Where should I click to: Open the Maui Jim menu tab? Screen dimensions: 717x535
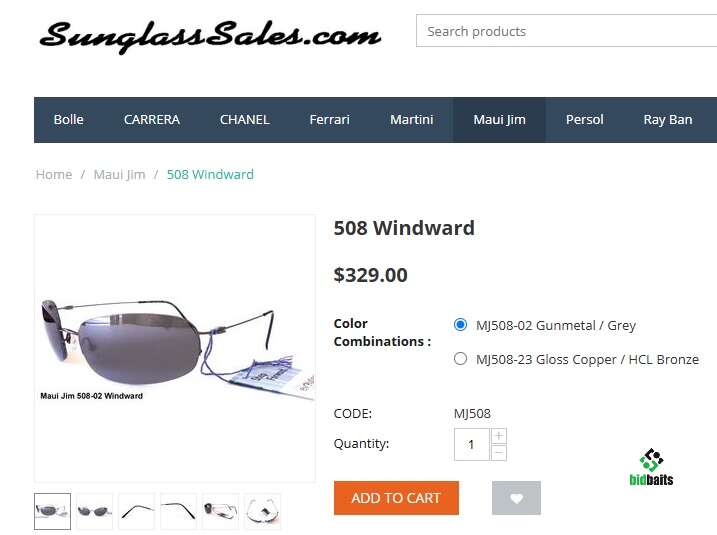click(x=499, y=120)
